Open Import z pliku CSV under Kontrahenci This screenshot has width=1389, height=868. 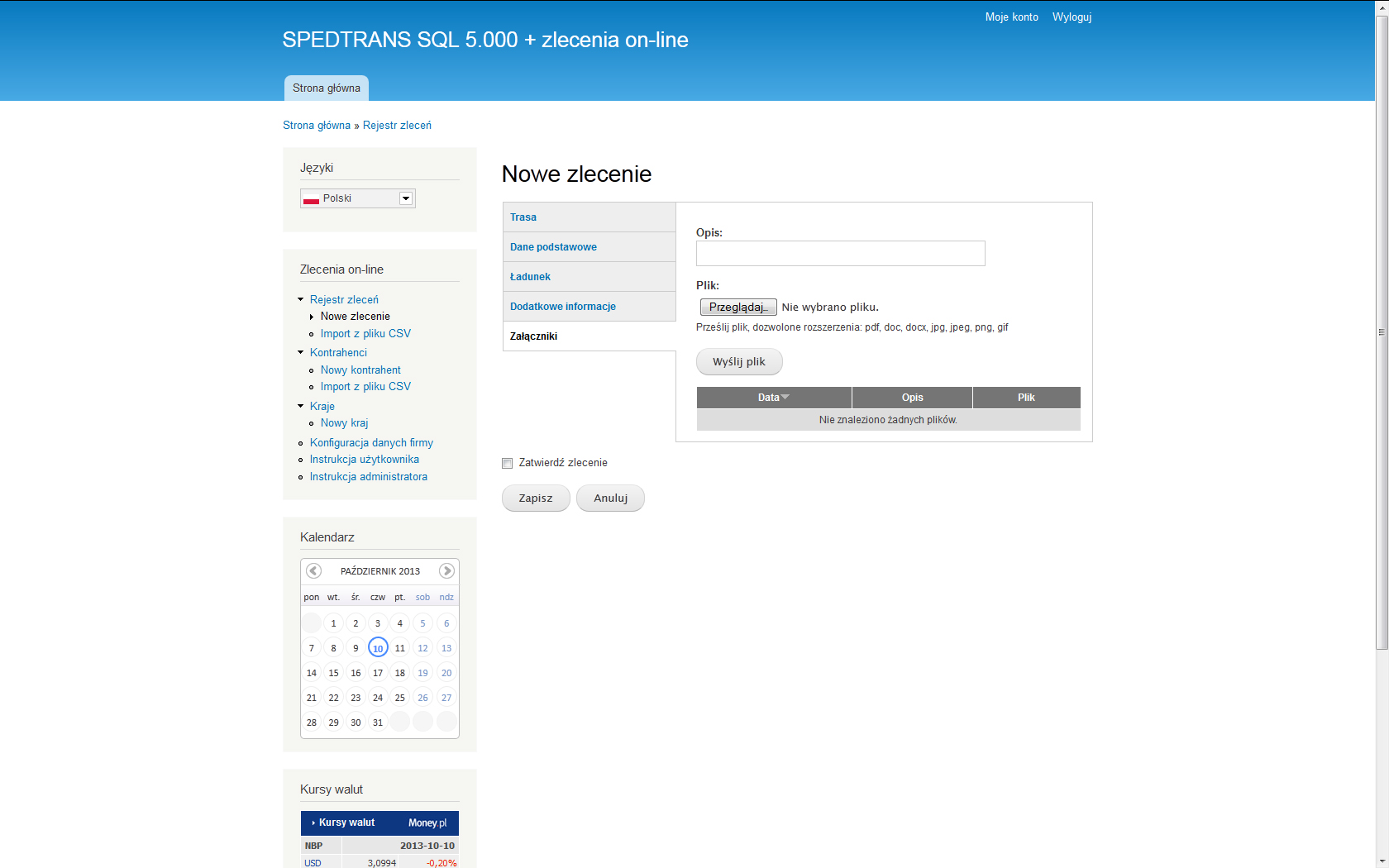click(x=365, y=387)
